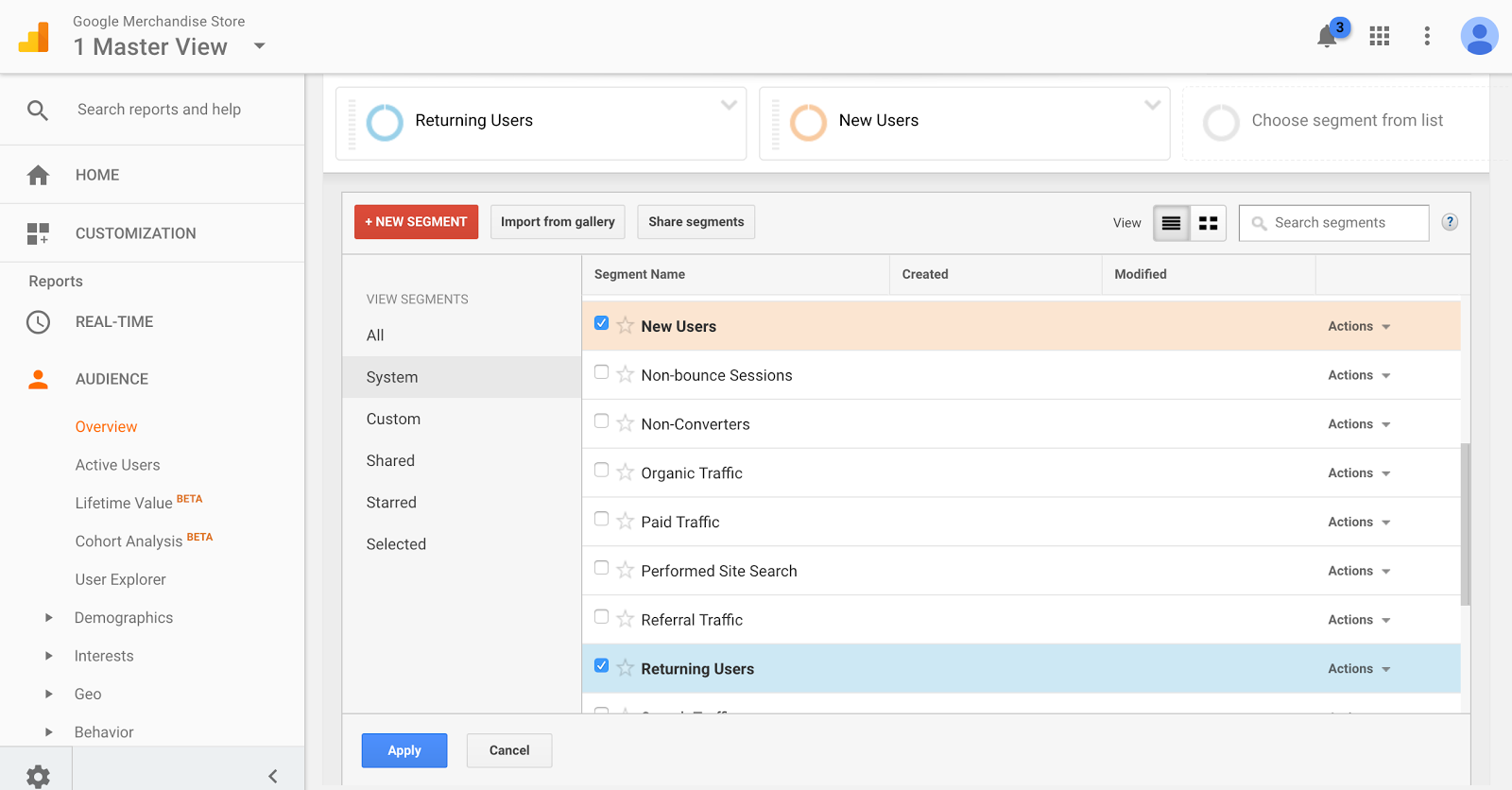Image resolution: width=1512 pixels, height=790 pixels.
Task: Switch to list view of segments
Action: (x=1171, y=223)
